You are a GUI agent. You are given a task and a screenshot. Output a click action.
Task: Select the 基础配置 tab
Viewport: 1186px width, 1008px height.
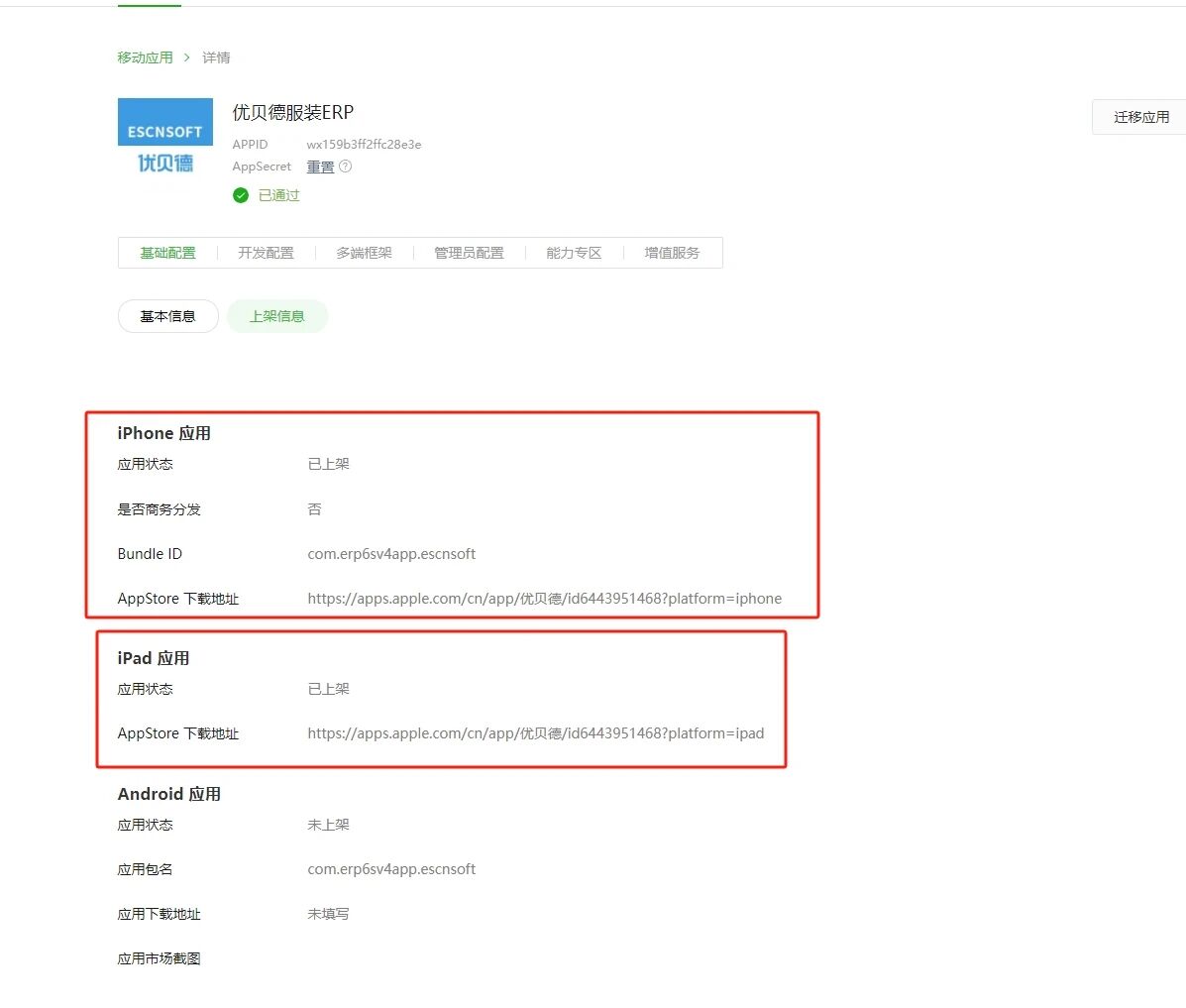coord(167,253)
